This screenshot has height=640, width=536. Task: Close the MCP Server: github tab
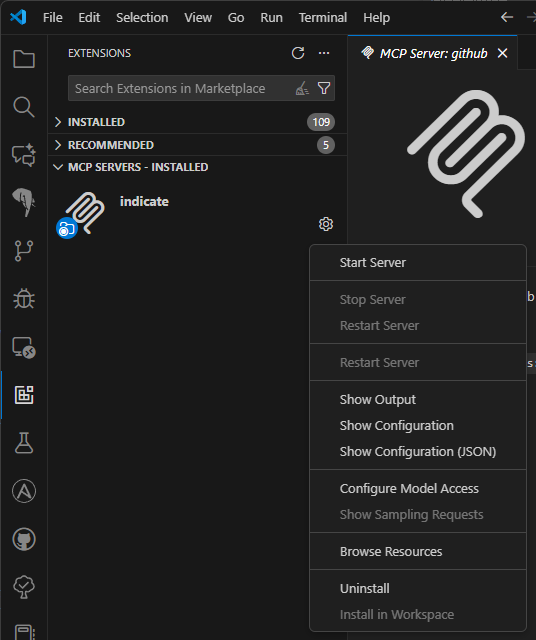click(503, 53)
